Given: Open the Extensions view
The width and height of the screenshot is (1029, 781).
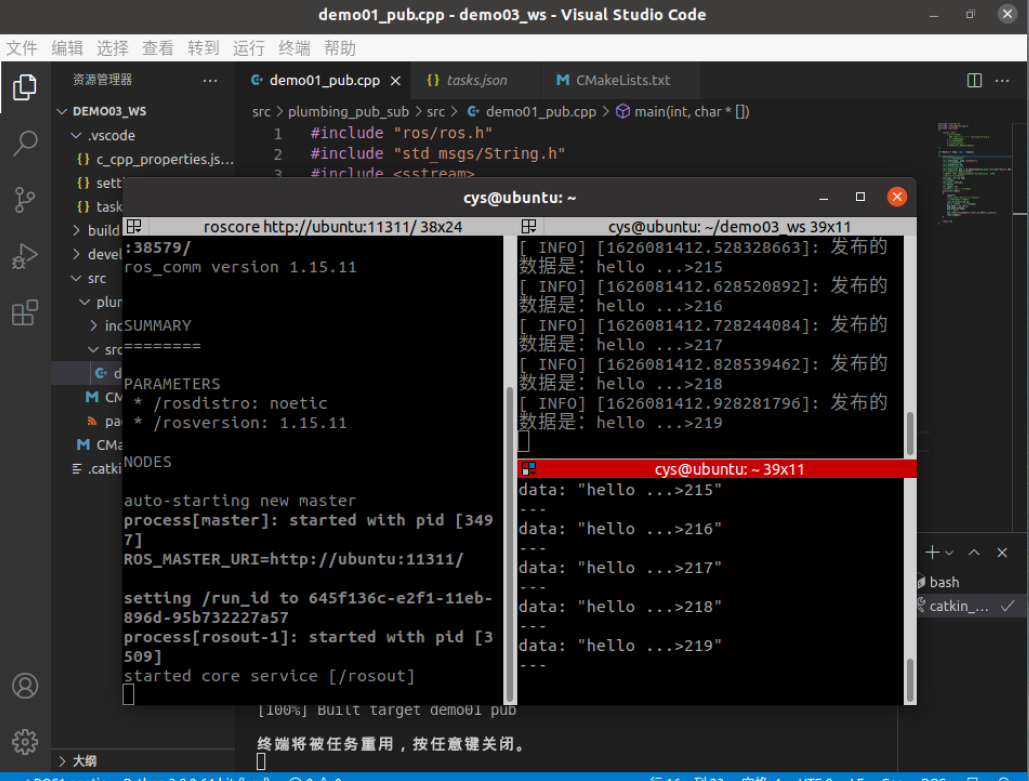Looking at the screenshot, I should tap(25, 312).
